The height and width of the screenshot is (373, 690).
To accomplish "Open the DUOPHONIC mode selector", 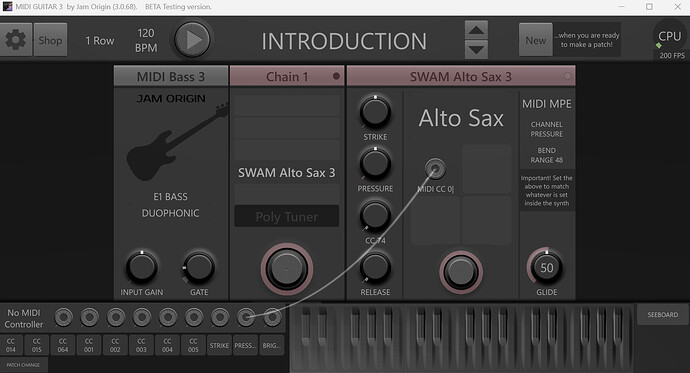I will point(170,213).
